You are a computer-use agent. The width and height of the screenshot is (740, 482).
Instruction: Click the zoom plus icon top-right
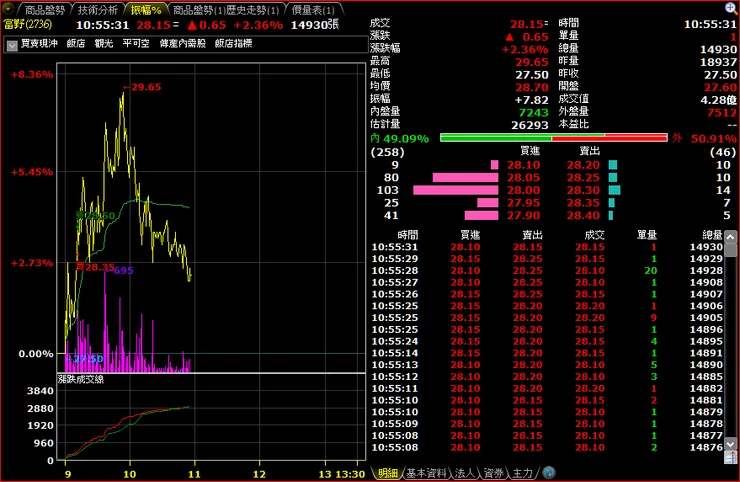pyautogui.click(x=731, y=8)
